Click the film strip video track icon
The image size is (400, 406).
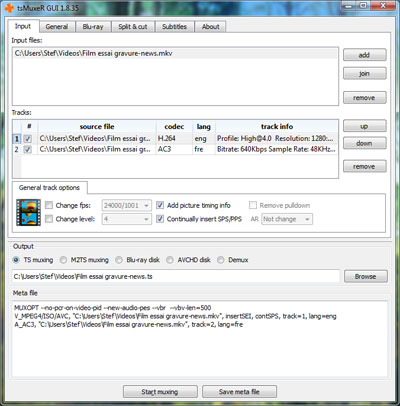28,212
